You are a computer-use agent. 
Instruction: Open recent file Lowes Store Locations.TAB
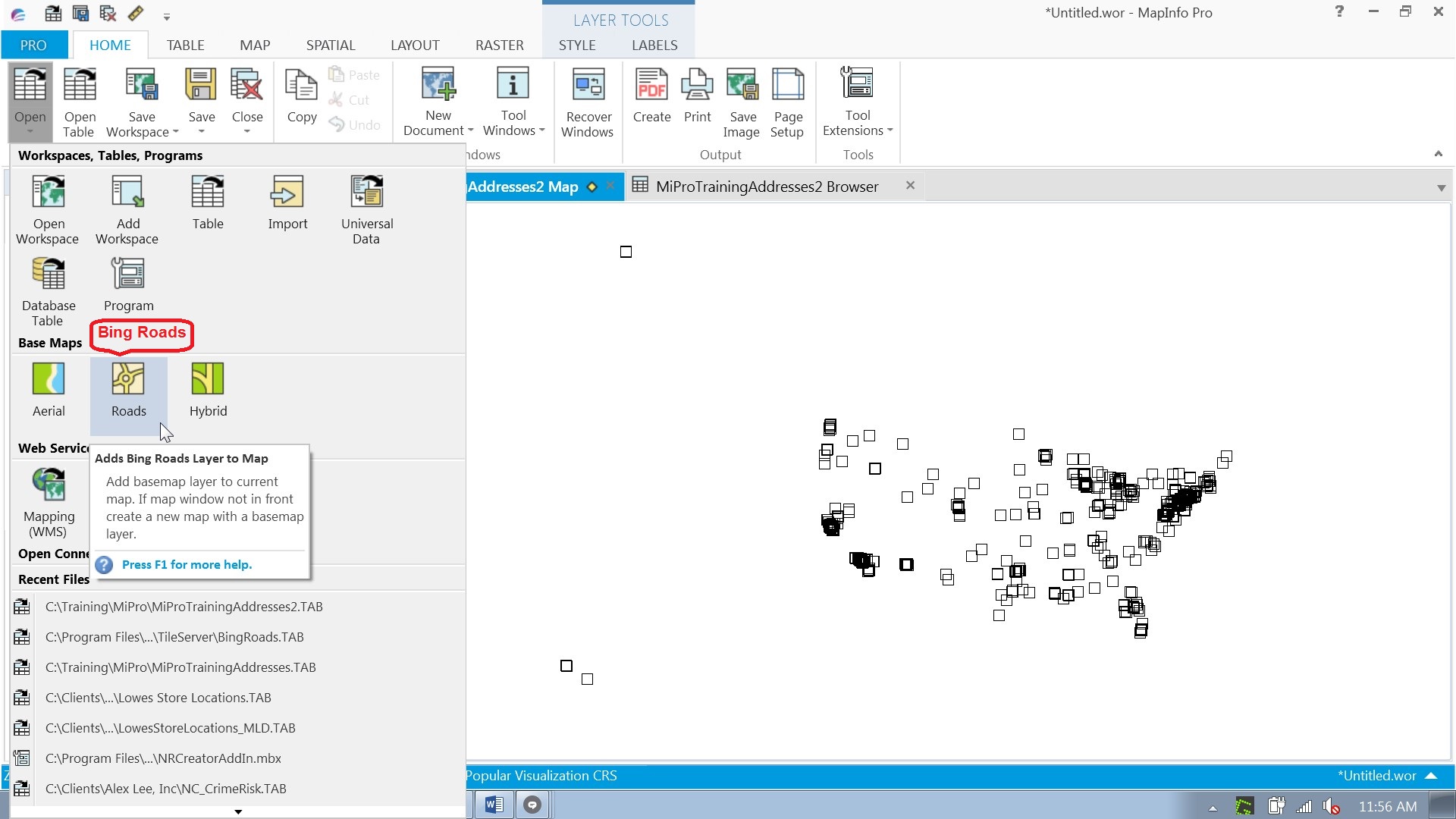tap(158, 697)
